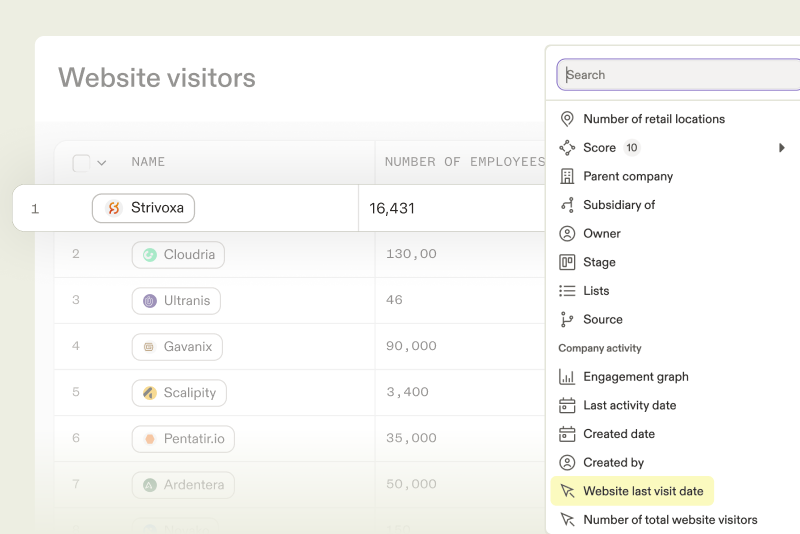Select the Source attribute
Image resolution: width=800 pixels, height=534 pixels.
click(x=603, y=319)
